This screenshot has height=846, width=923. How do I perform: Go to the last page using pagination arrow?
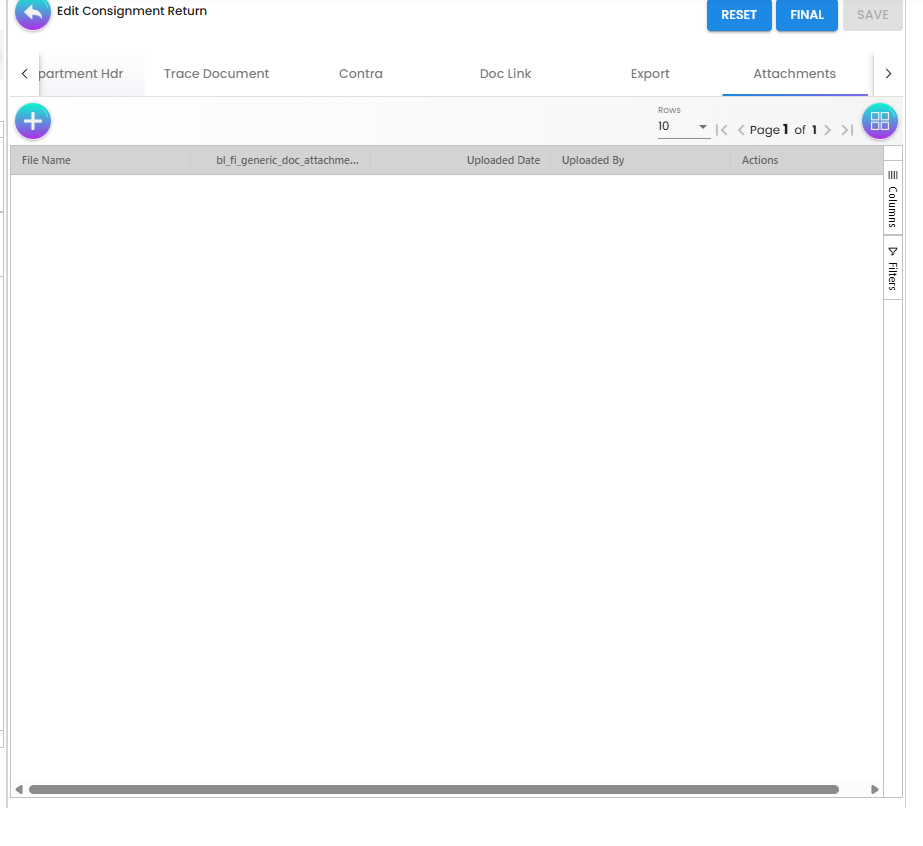[x=846, y=129]
